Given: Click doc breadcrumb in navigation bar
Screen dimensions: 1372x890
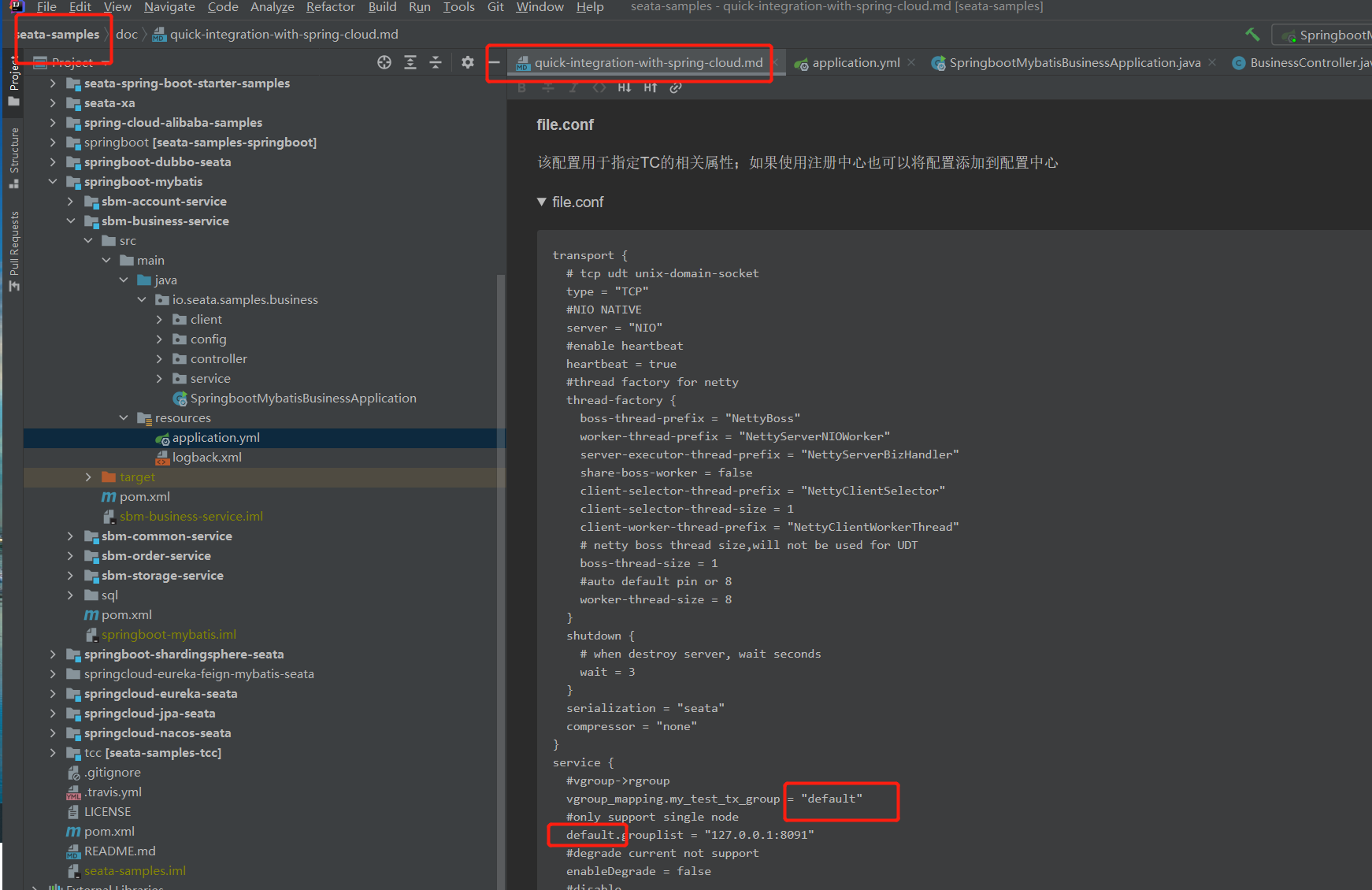Looking at the screenshot, I should point(126,35).
